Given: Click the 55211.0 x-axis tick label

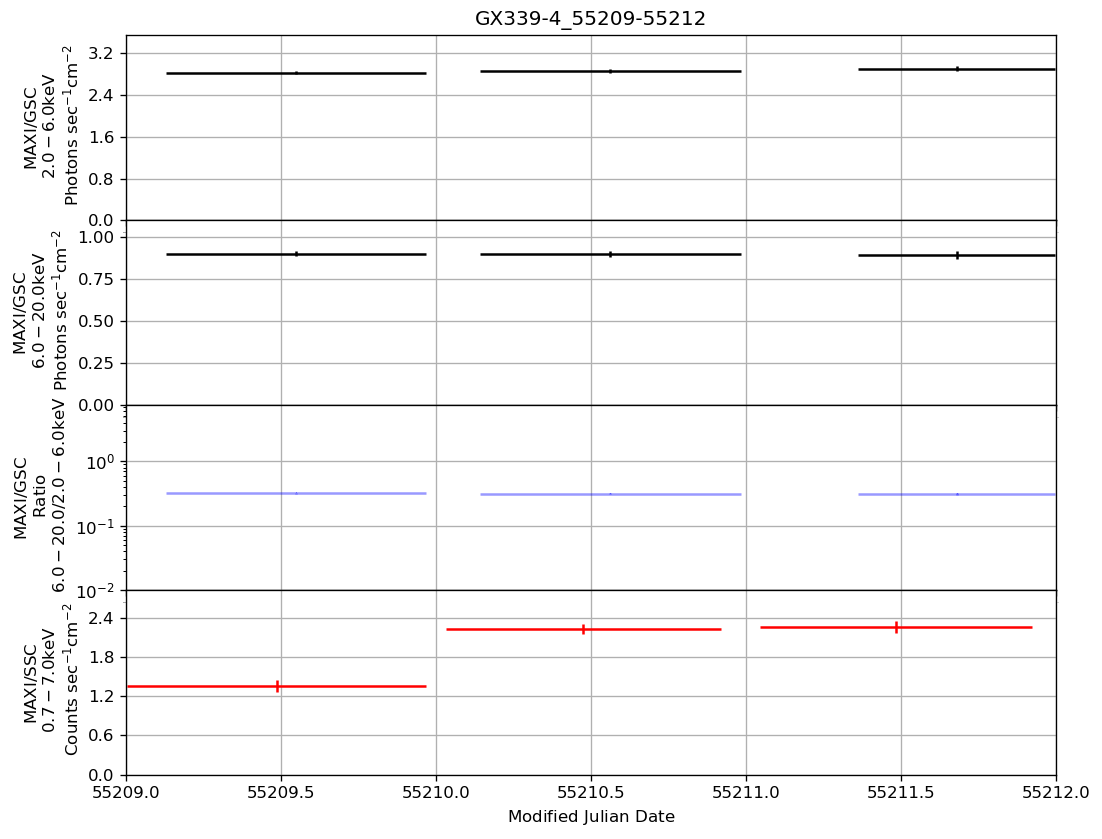Looking at the screenshot, I should coord(746,793).
